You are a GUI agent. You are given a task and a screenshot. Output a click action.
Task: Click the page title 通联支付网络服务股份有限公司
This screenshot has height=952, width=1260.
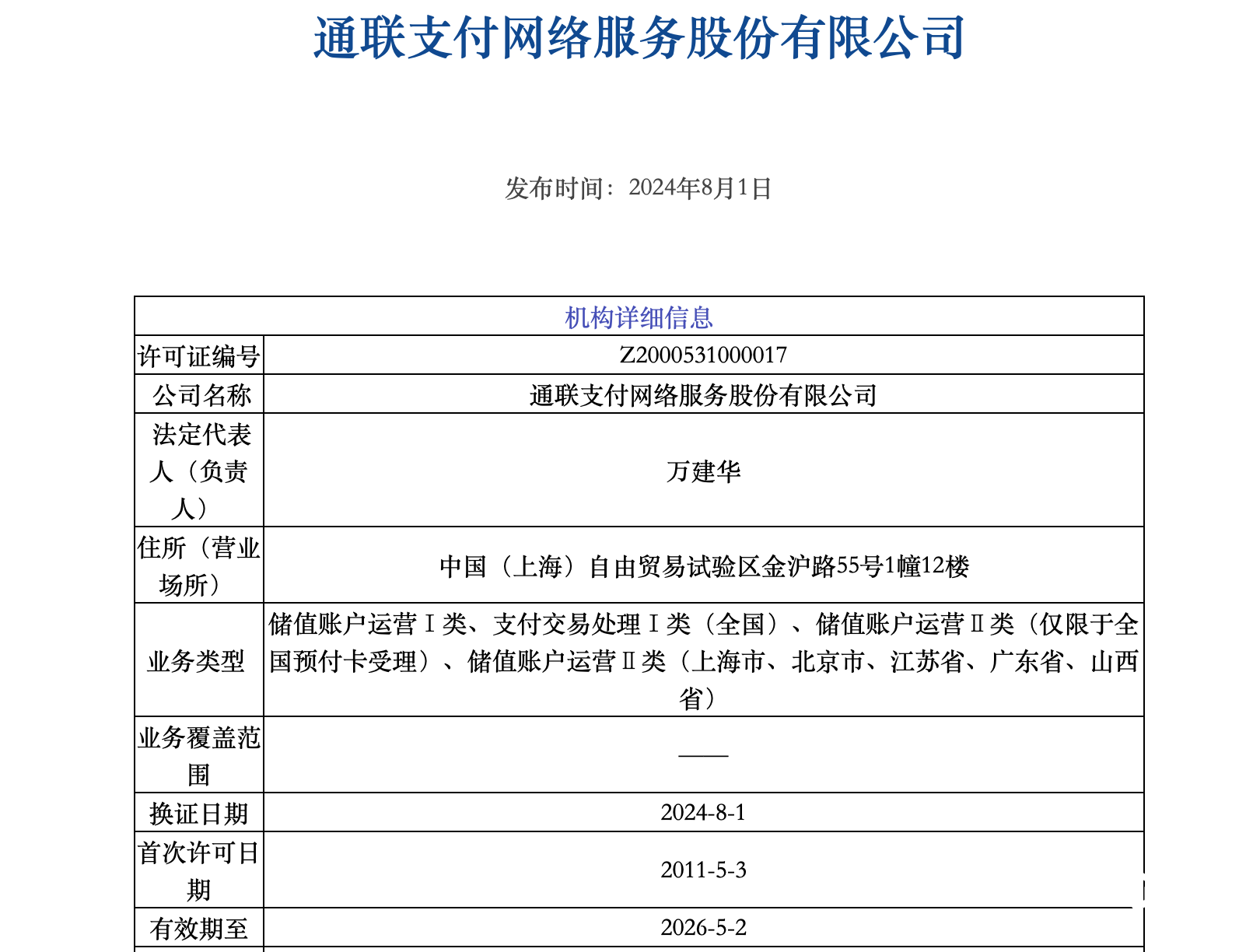639,37
